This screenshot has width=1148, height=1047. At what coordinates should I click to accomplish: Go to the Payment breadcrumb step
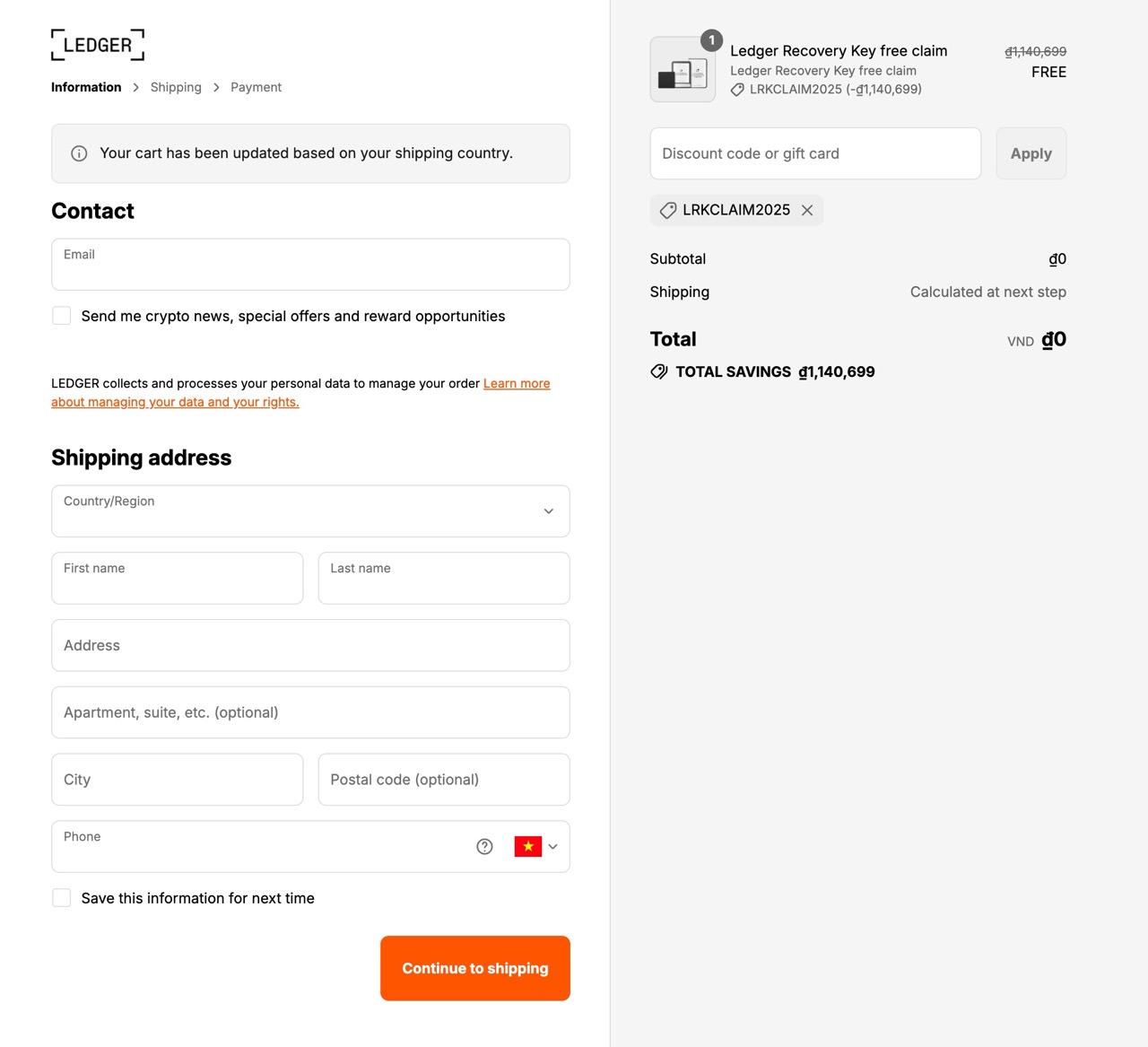(256, 87)
